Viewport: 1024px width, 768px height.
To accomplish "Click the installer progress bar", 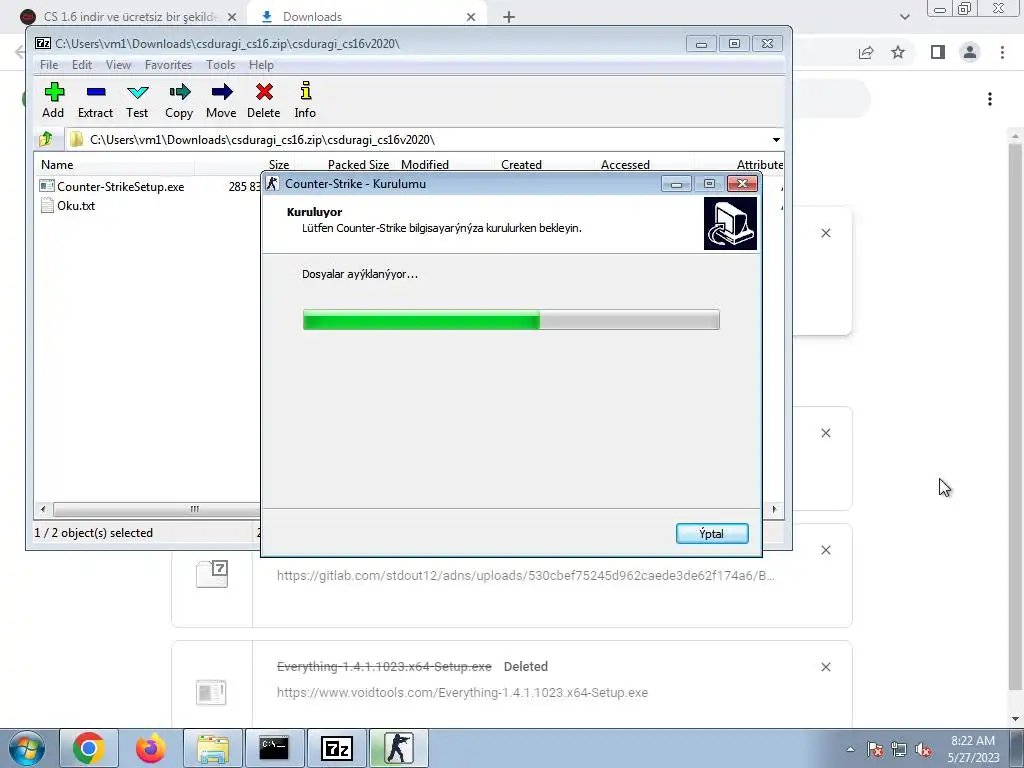I will [511, 320].
